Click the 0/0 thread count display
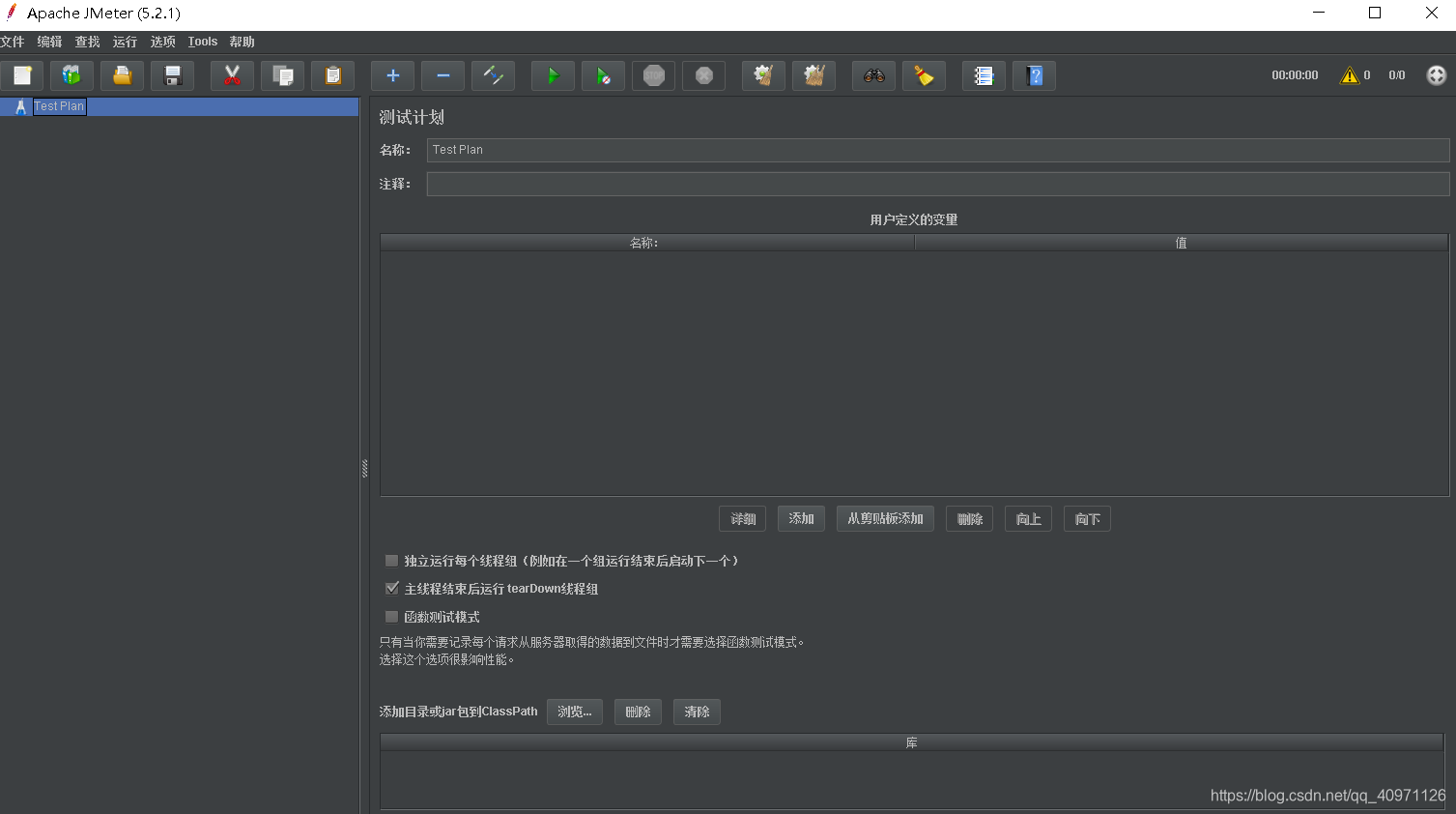The height and width of the screenshot is (814, 1456). pos(1397,75)
